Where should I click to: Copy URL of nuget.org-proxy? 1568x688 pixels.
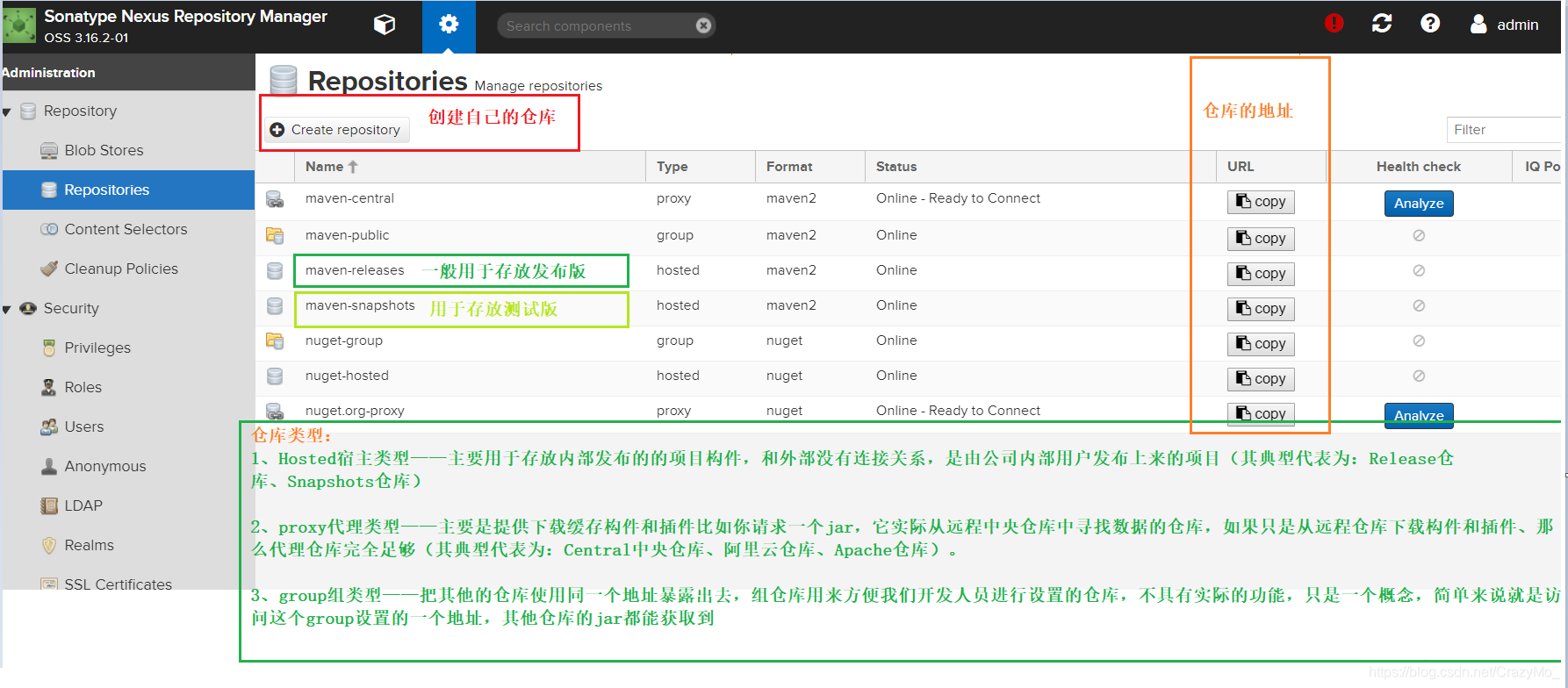click(1261, 413)
